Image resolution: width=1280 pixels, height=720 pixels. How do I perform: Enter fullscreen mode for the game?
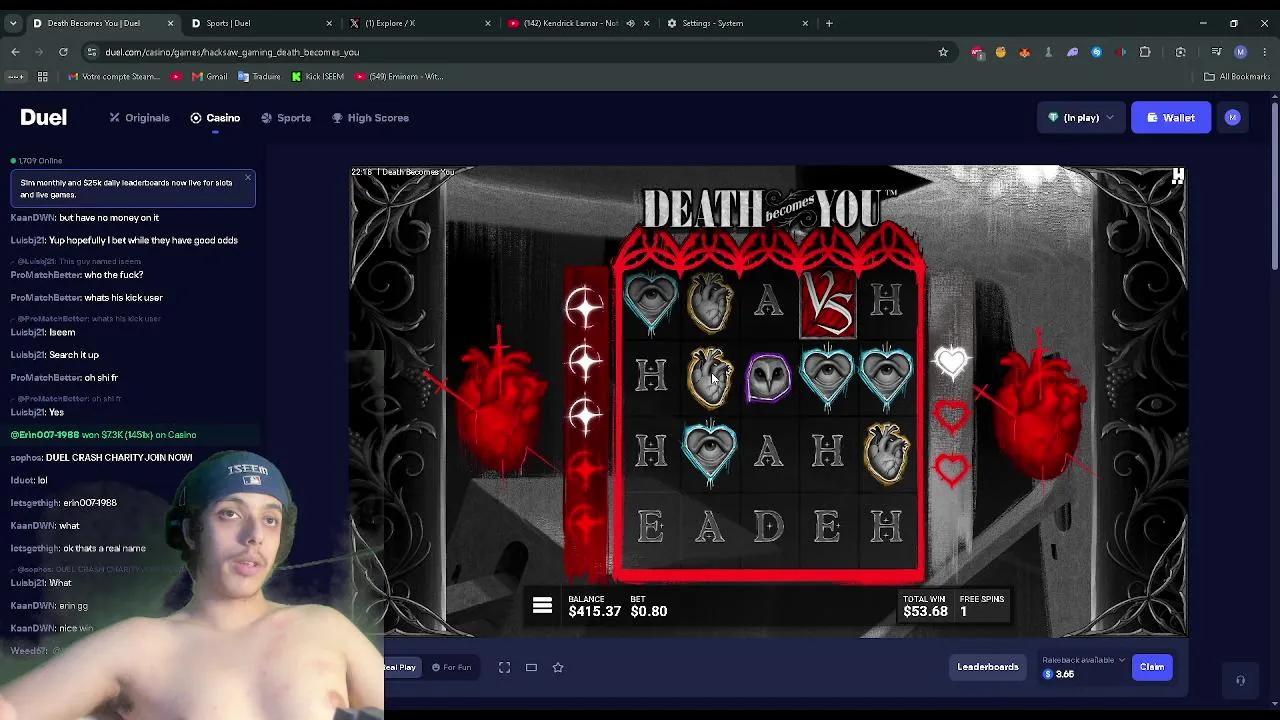click(x=504, y=667)
